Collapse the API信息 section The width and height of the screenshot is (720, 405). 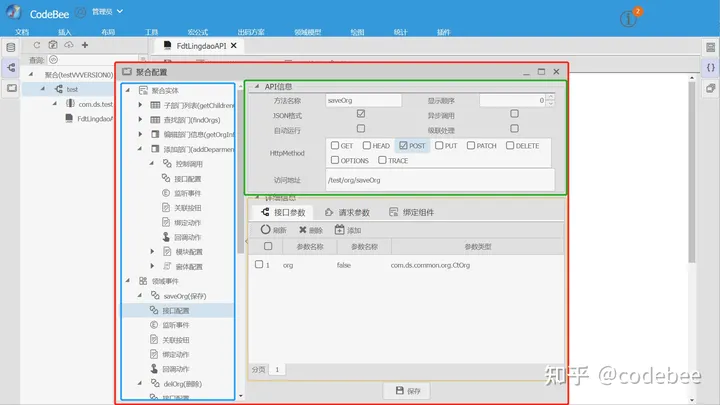click(257, 86)
